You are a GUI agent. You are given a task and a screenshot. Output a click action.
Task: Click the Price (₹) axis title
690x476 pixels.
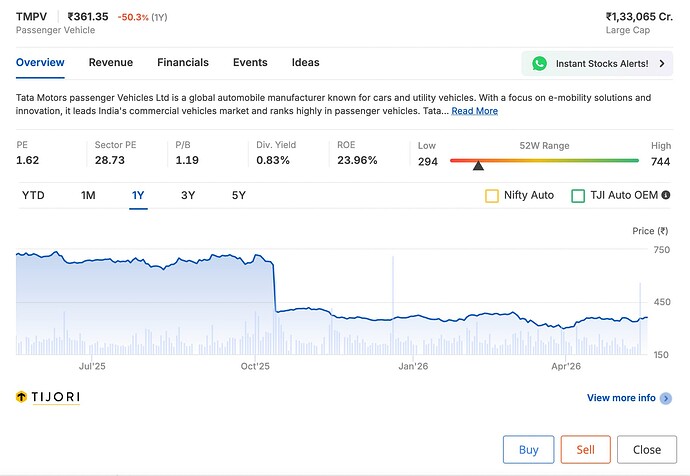650,231
